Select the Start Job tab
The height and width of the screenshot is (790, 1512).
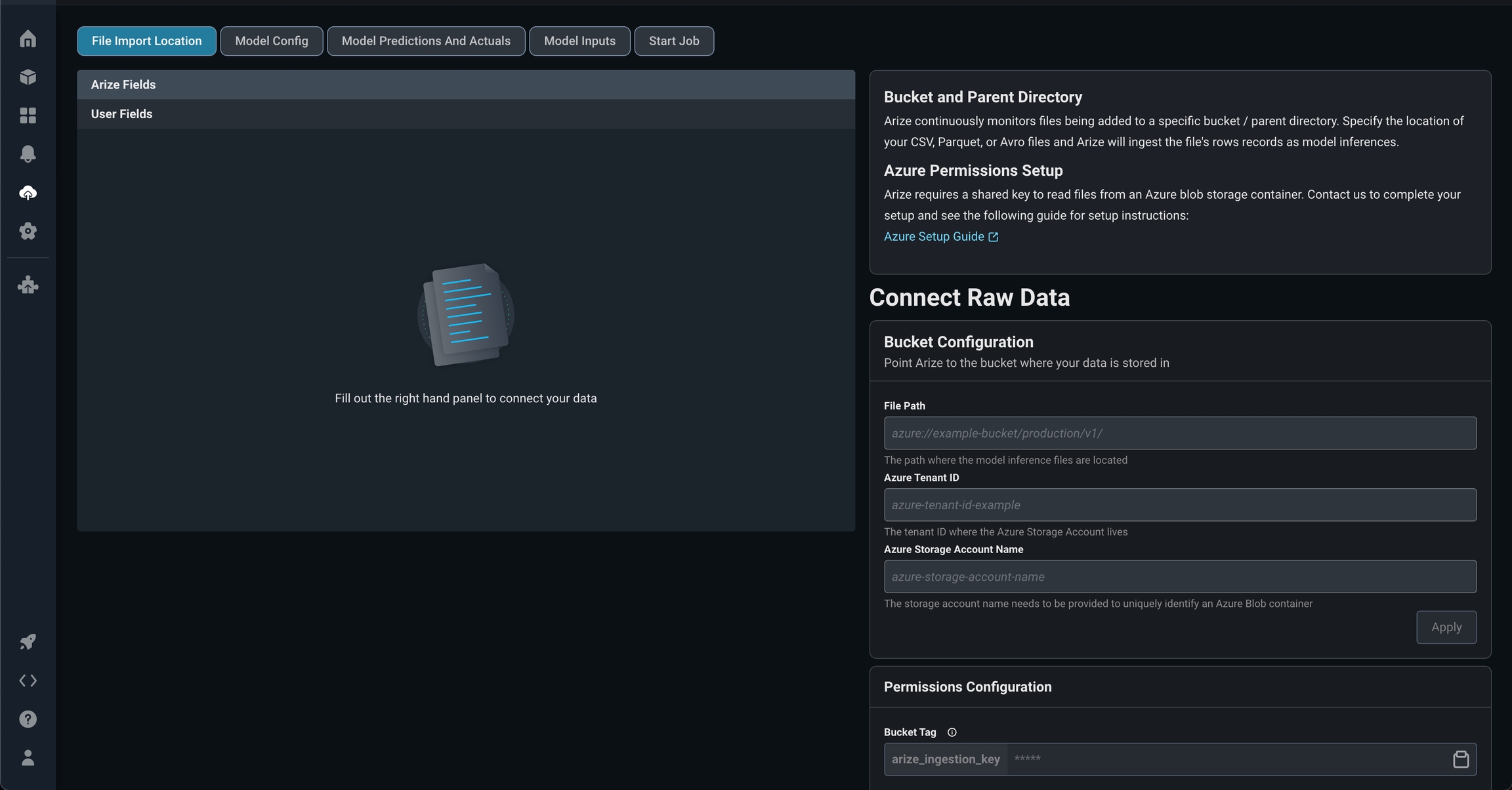(674, 41)
